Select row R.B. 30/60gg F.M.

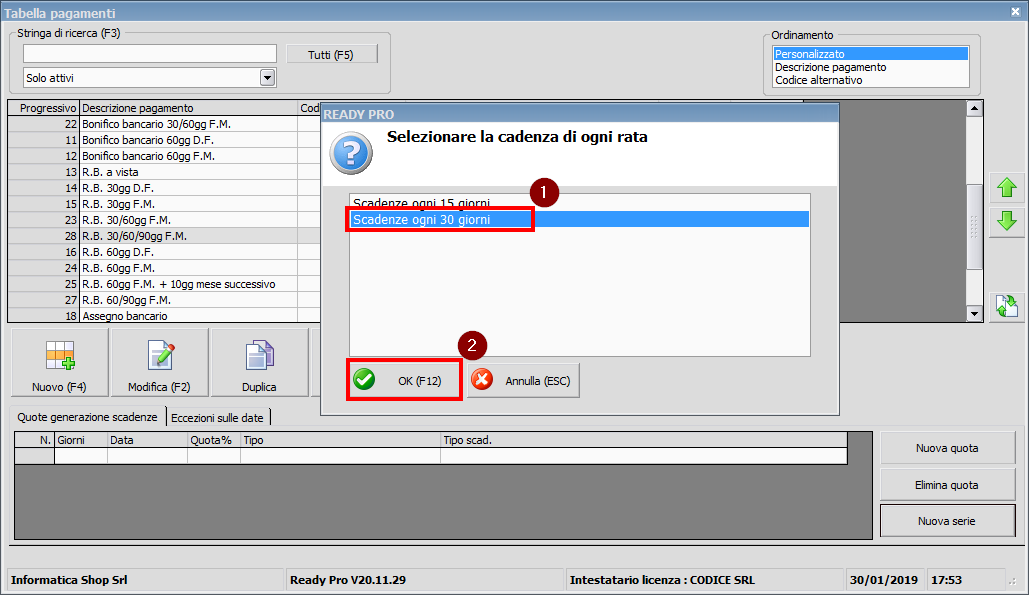[x=164, y=220]
